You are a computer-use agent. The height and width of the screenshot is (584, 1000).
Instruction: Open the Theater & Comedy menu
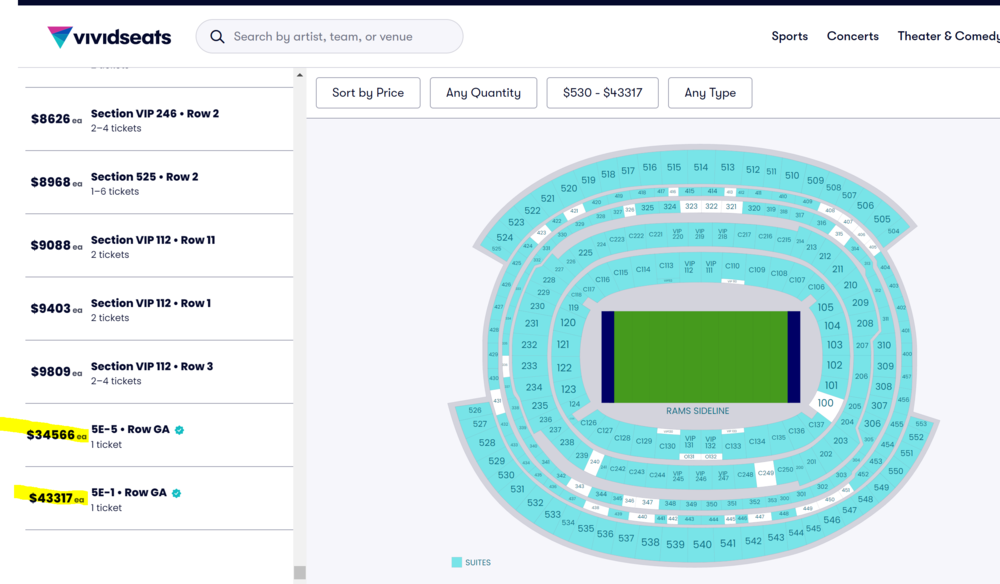tap(947, 36)
